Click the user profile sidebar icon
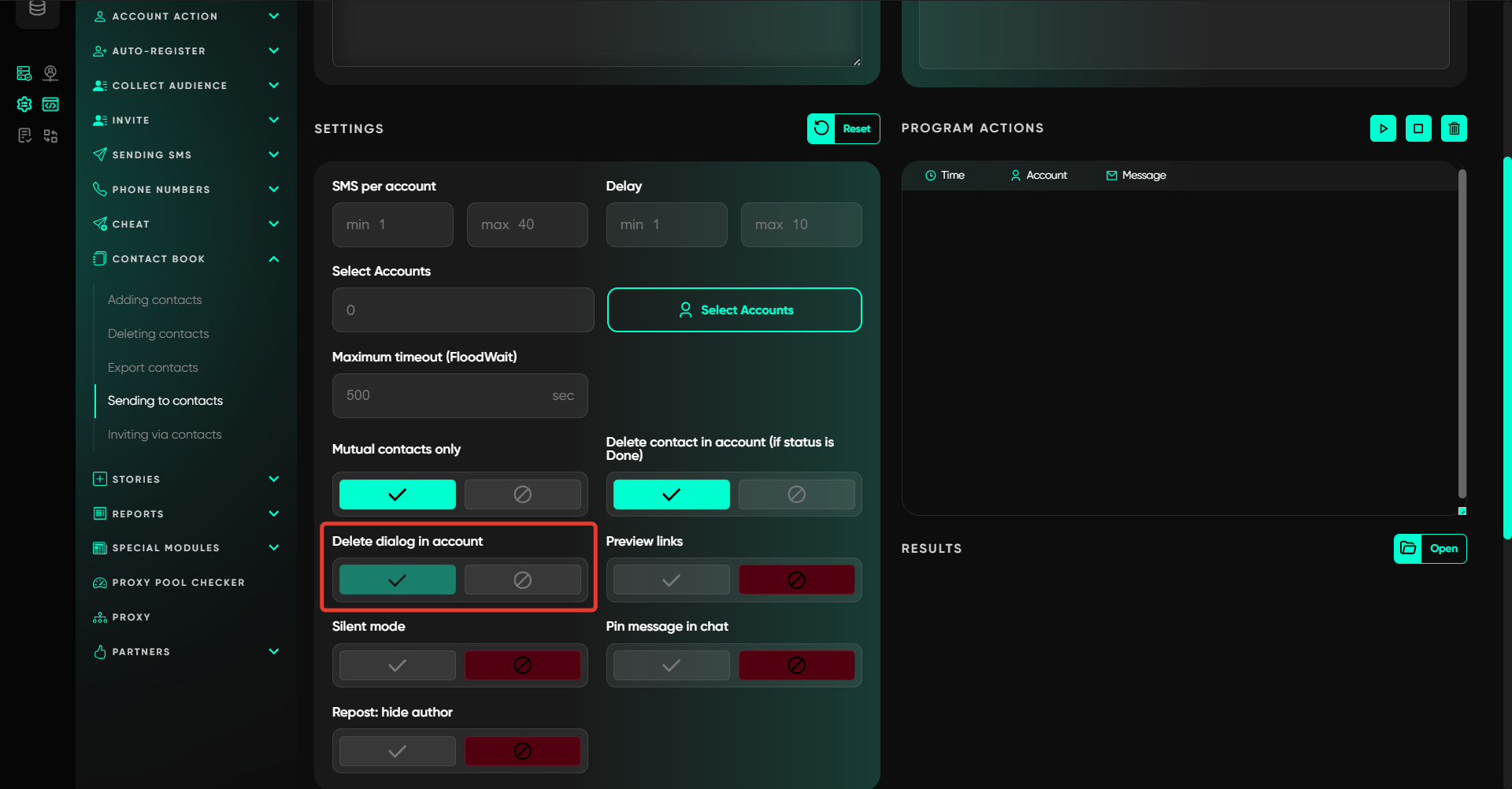This screenshot has height=789, width=1512. pyautogui.click(x=50, y=73)
